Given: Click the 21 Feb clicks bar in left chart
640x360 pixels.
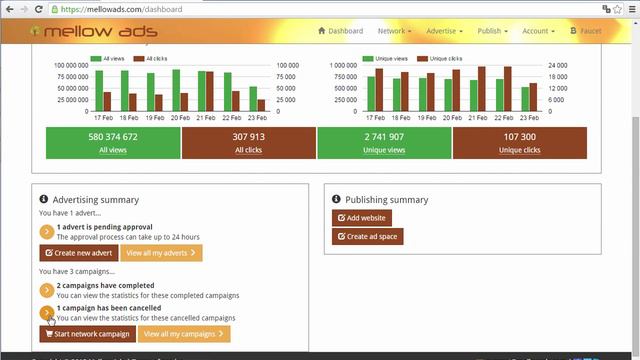Looking at the screenshot, I should point(210,91).
